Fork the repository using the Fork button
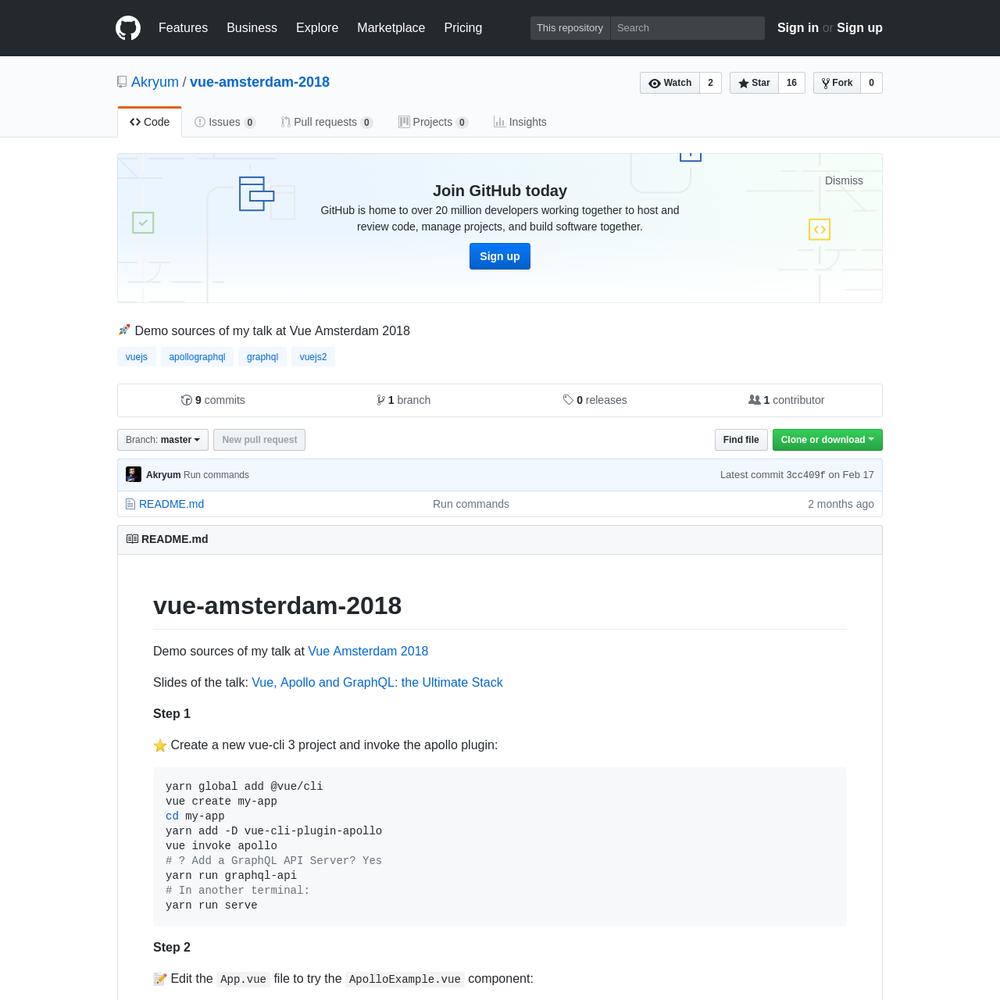 (x=837, y=83)
